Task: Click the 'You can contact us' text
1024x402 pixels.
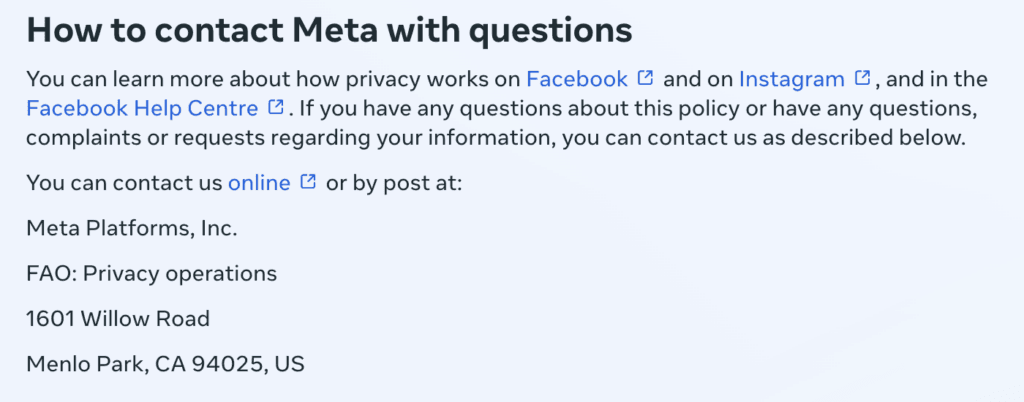Action: pos(124,184)
